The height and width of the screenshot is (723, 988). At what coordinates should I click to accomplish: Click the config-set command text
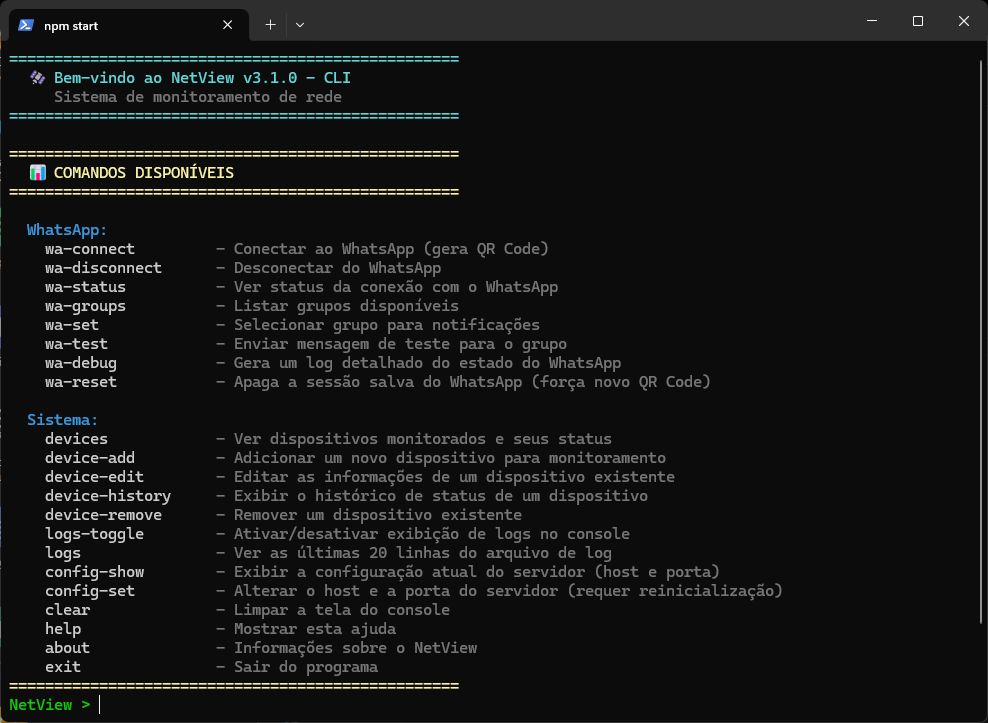tap(90, 591)
